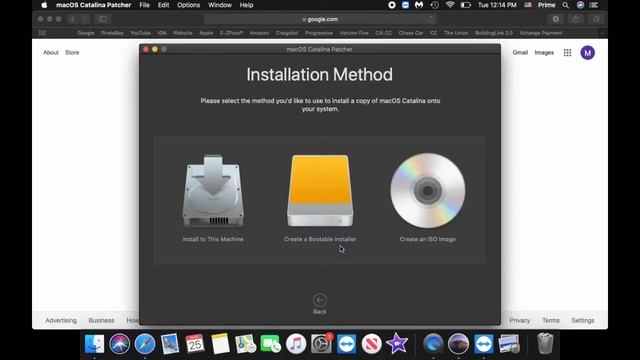640x360 pixels.
Task: Select Install to This Machine icon
Action: click(x=213, y=191)
